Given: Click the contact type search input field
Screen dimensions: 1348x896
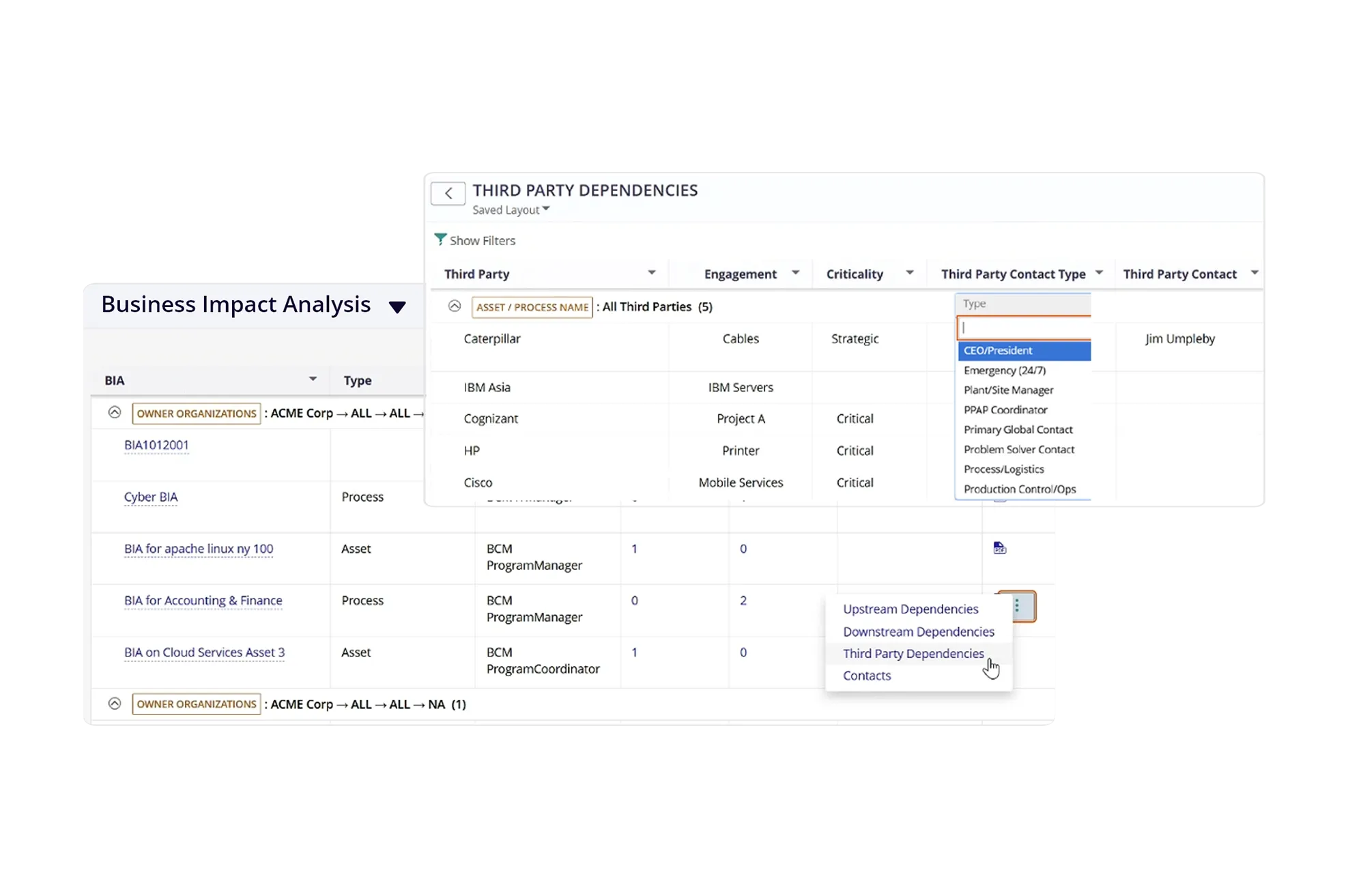Looking at the screenshot, I should (1024, 328).
